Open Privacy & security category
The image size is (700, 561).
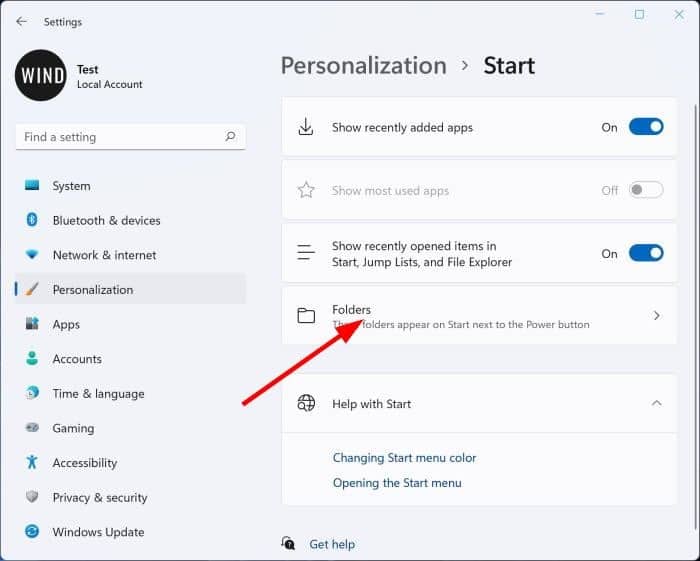[x=130, y=497]
